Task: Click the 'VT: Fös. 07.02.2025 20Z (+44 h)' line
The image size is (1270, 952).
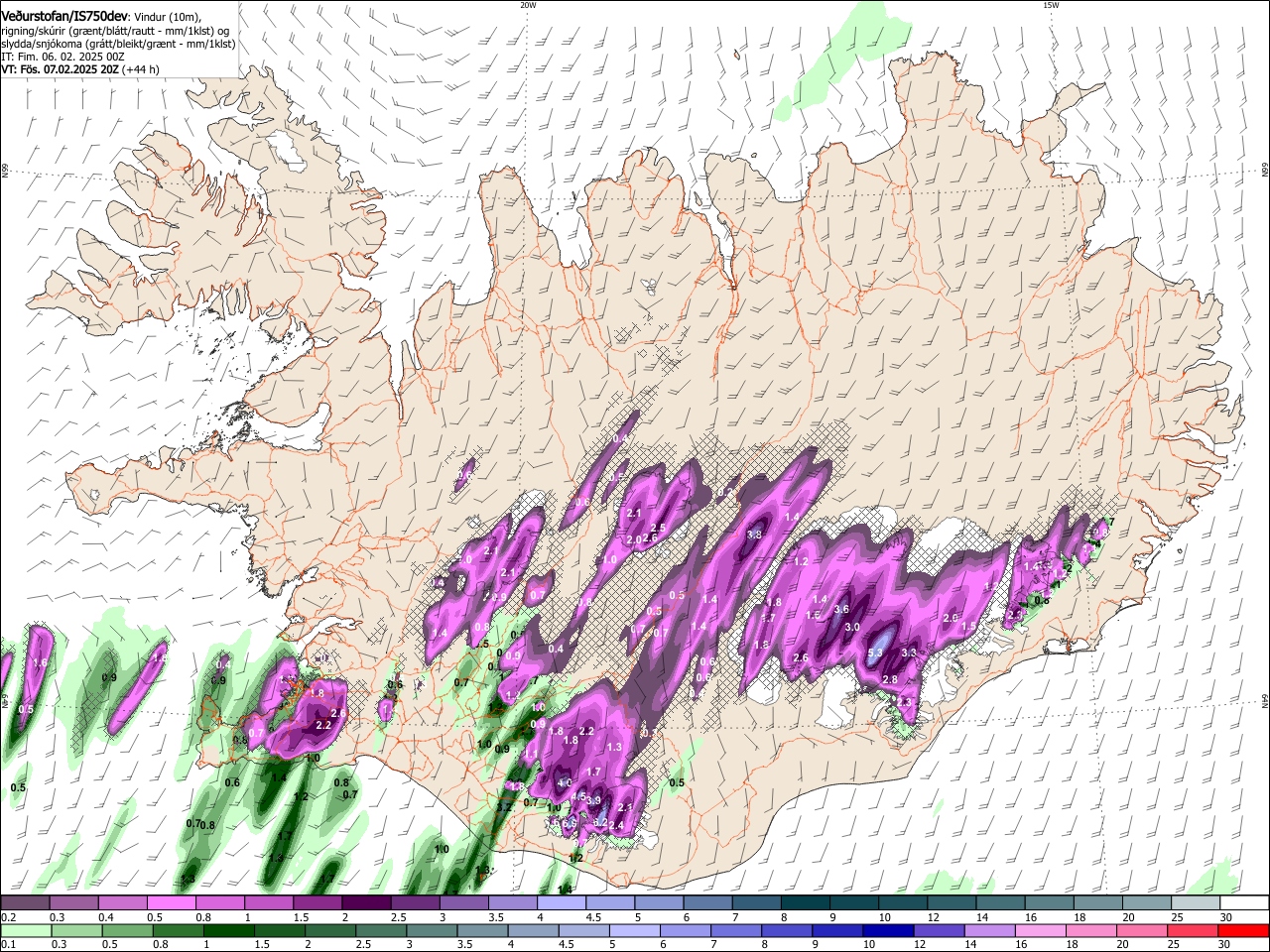Action: tap(80, 69)
